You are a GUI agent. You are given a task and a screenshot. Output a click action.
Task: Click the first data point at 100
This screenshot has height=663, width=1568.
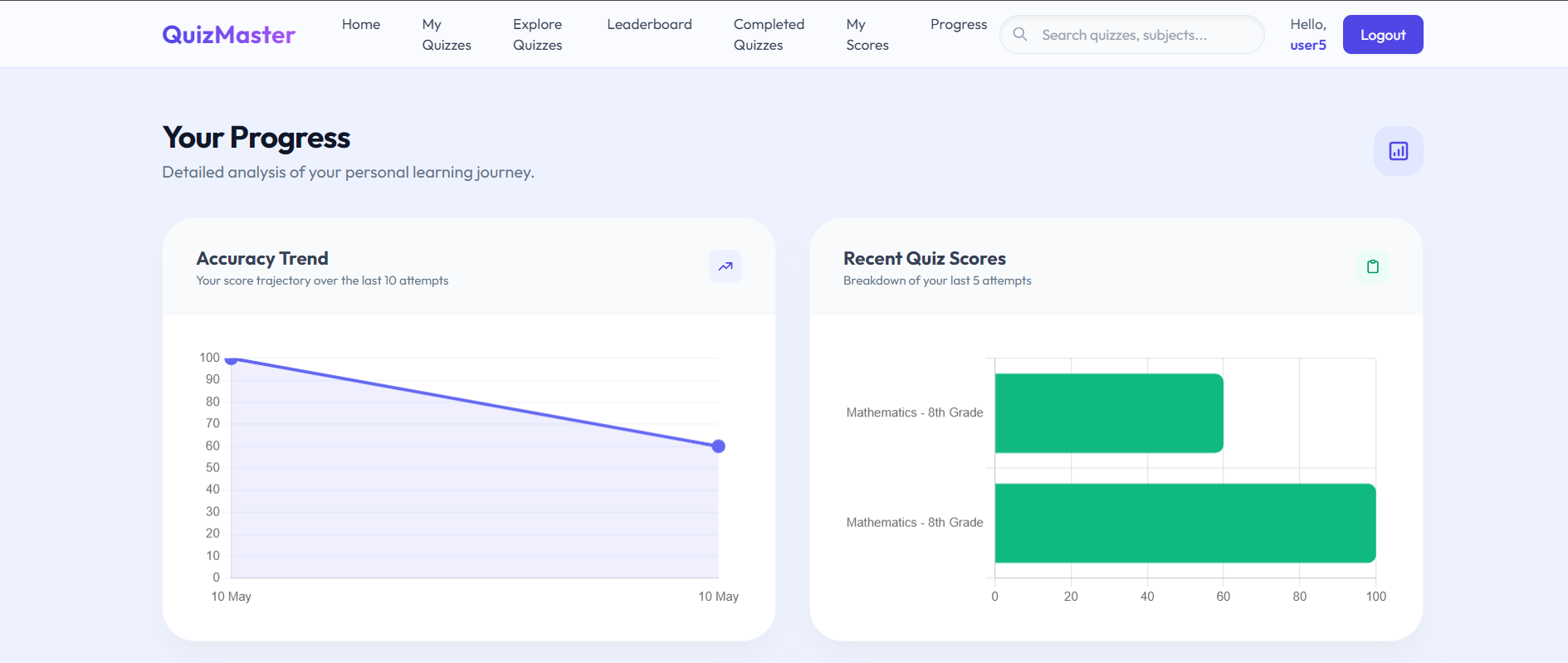click(x=232, y=358)
